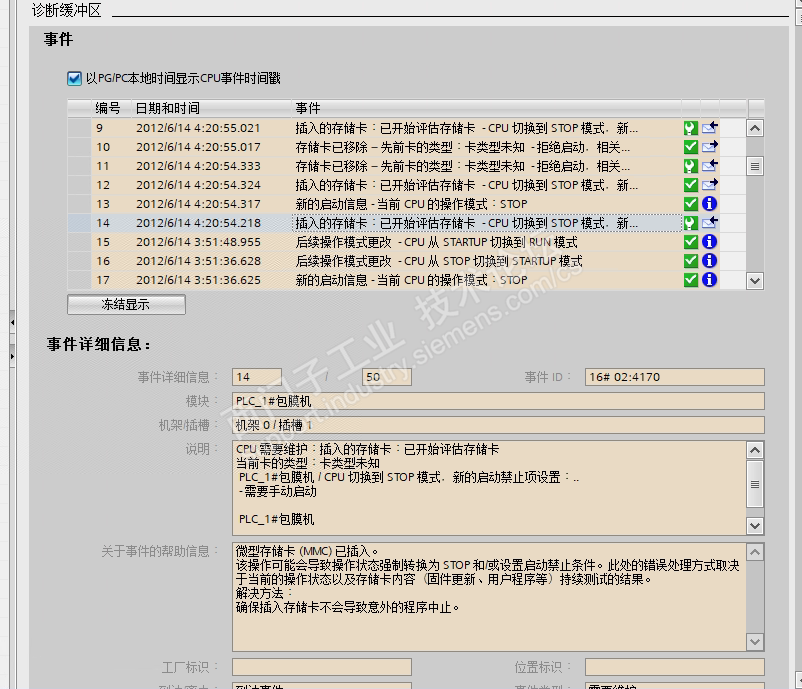Viewport: 802px width, 689px height.
Task: Click the empty 位置标识 field
Action: click(675, 667)
